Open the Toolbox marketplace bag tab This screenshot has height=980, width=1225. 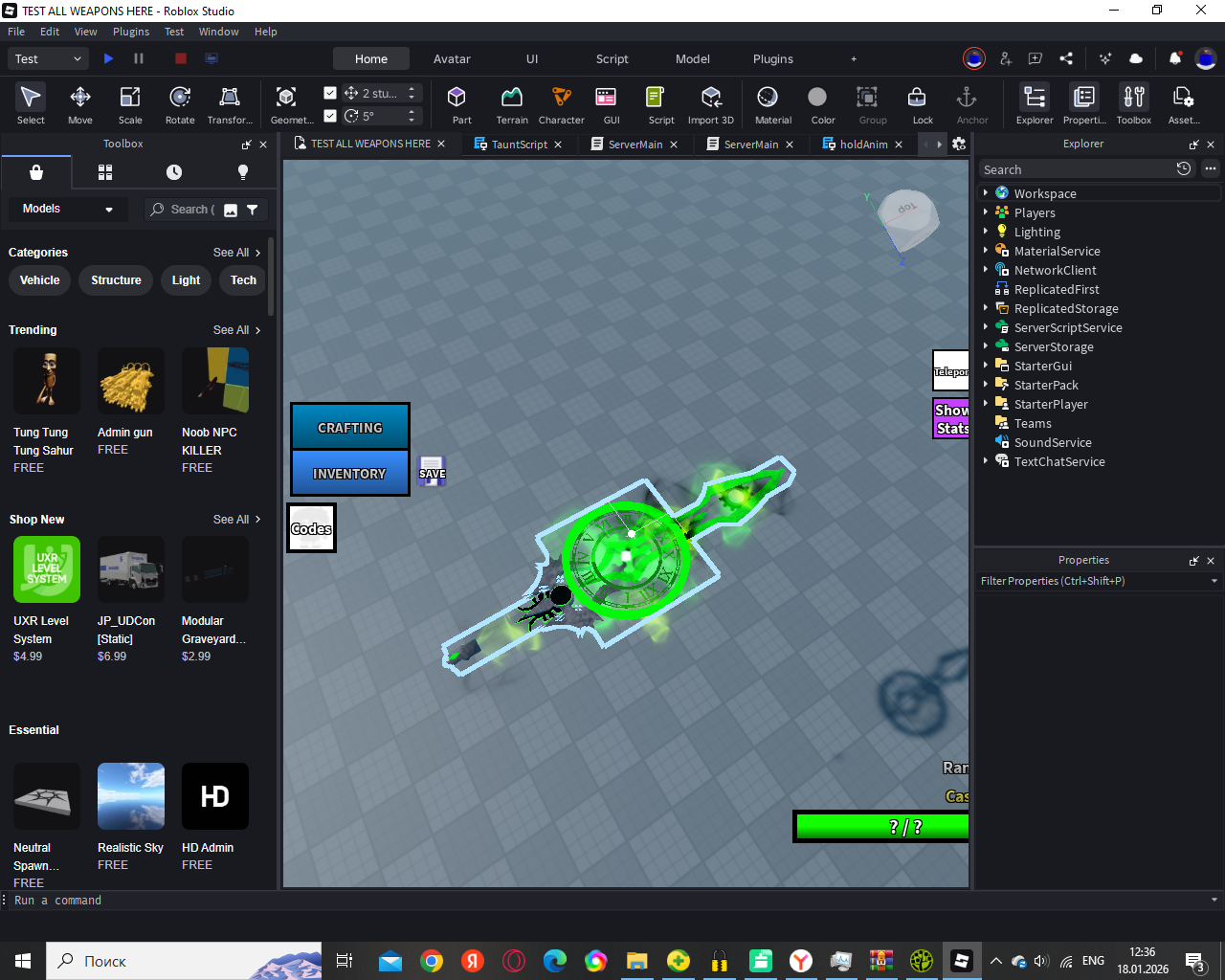(x=36, y=172)
